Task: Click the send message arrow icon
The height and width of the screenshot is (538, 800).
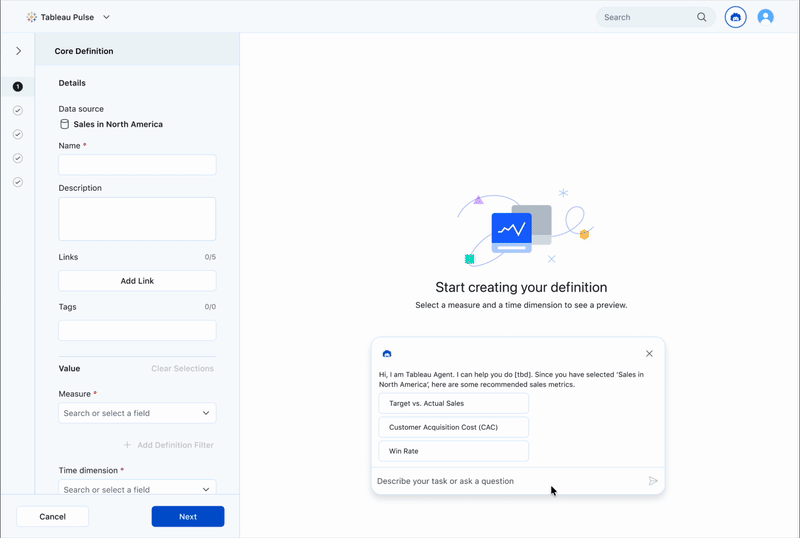Action: pyautogui.click(x=653, y=481)
